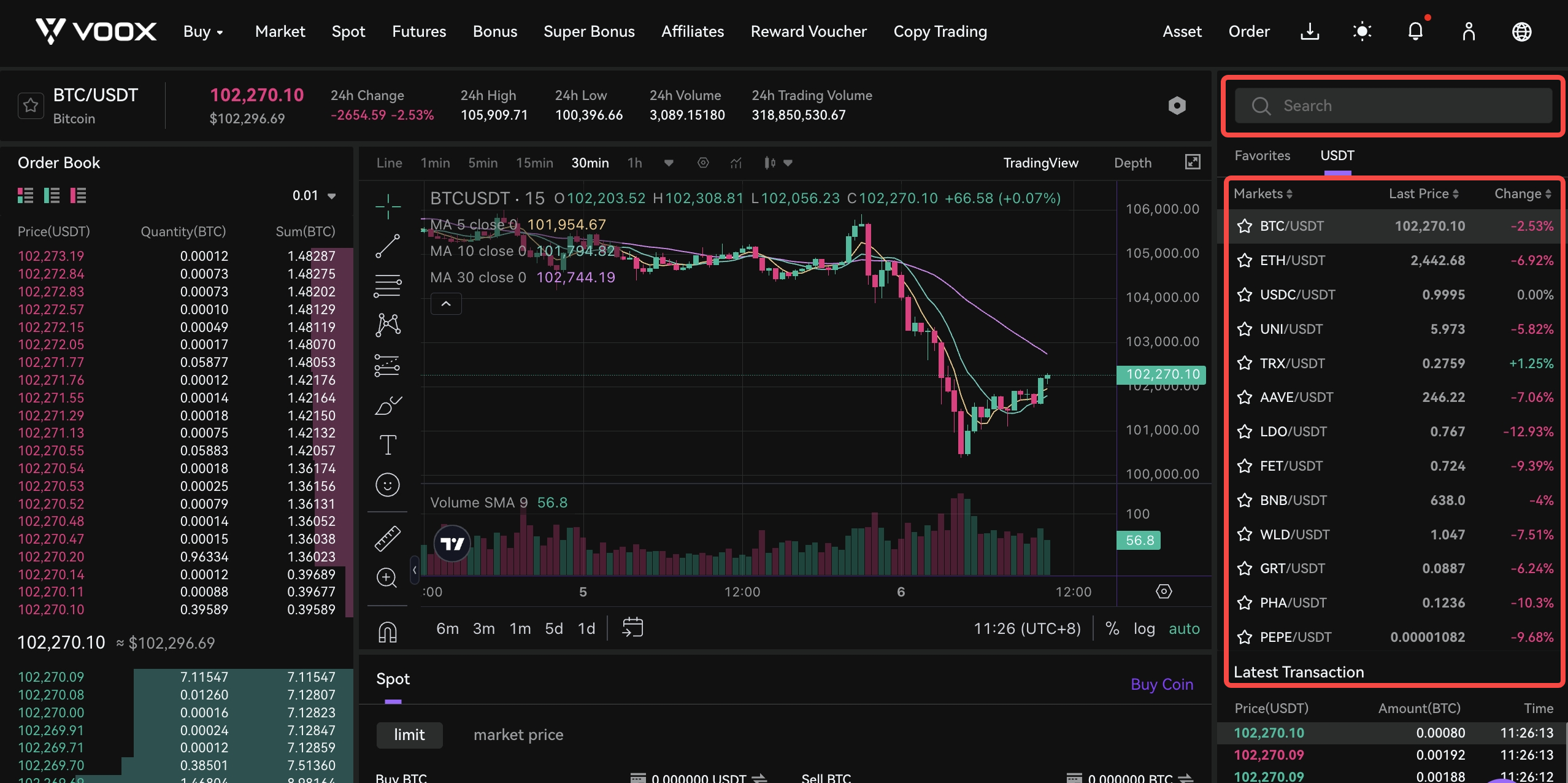Select the trend line drawing tool

pos(388,246)
